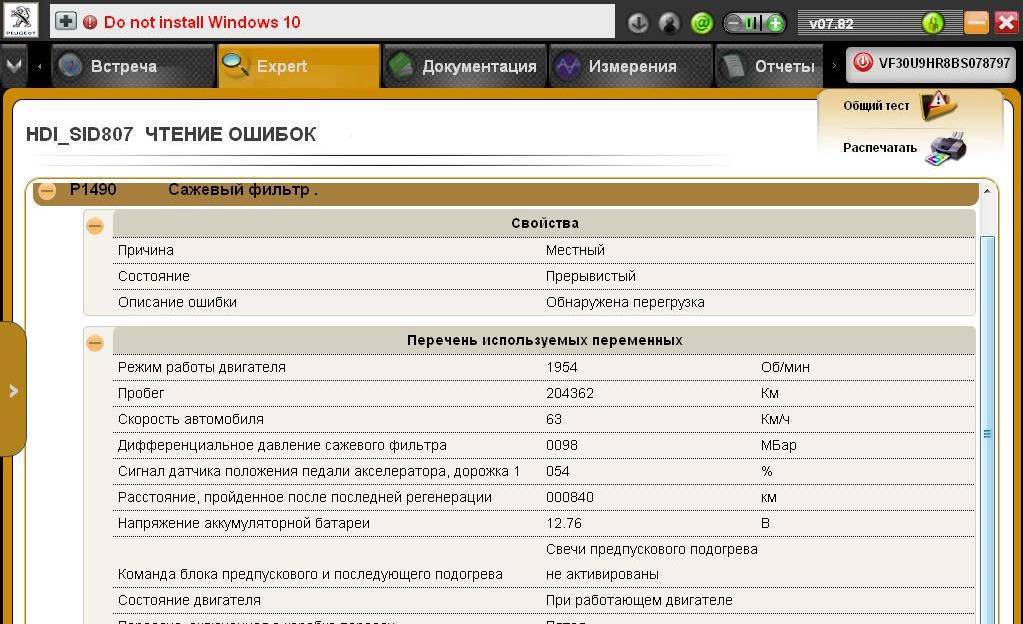Click the red power icon beside the VIN
The width and height of the screenshot is (1023, 624).
(862, 63)
